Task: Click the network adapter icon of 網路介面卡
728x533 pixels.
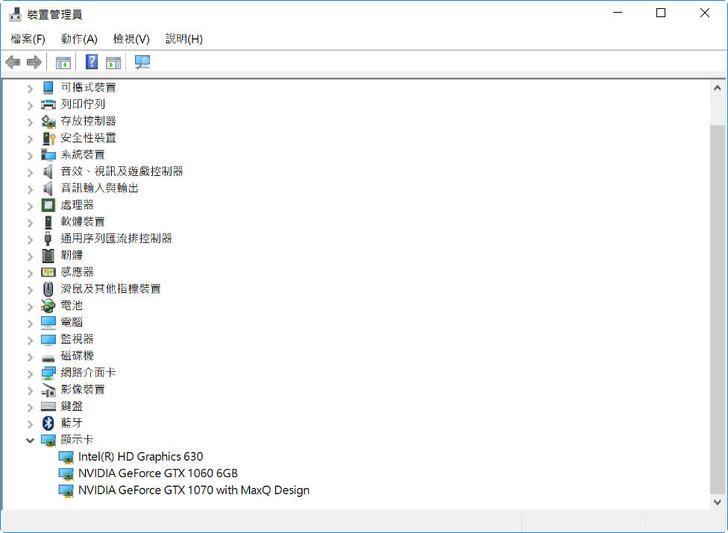Action: (48, 373)
